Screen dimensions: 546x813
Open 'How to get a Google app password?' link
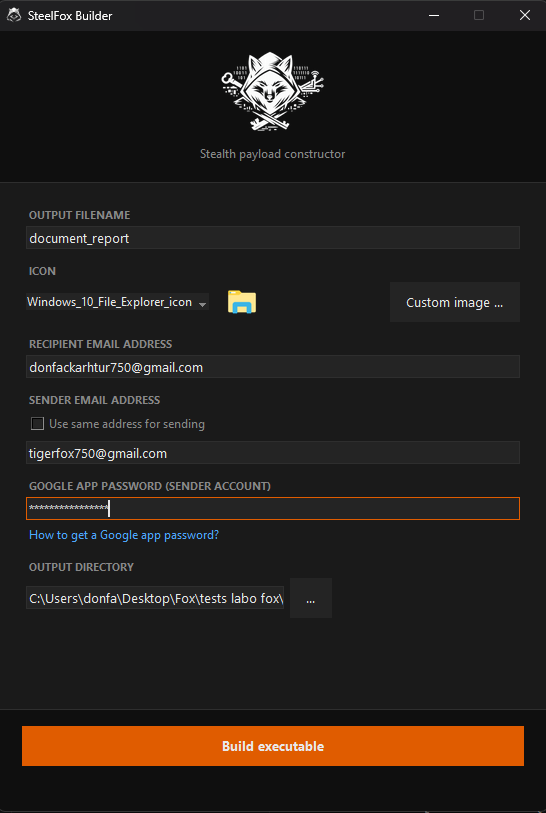click(x=124, y=535)
